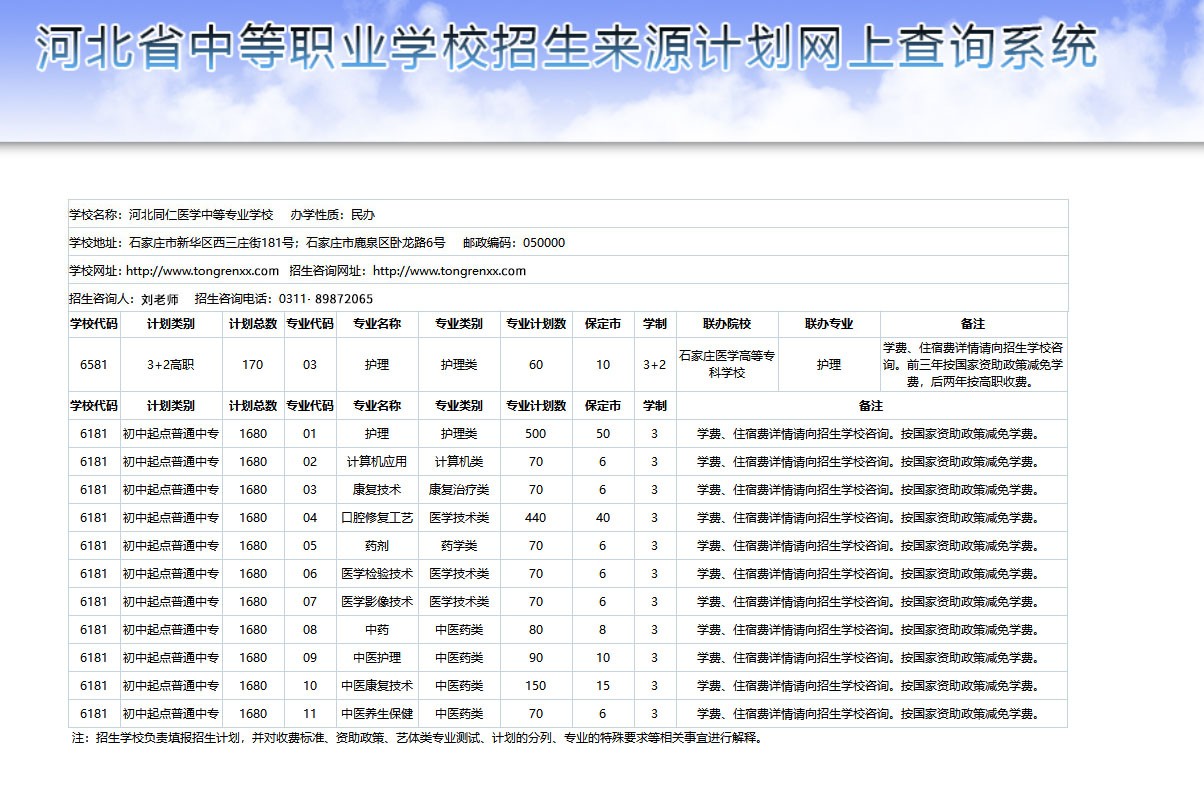1204x788 pixels.
Task: Click 保定市 value 15 cell
Action: click(x=603, y=686)
